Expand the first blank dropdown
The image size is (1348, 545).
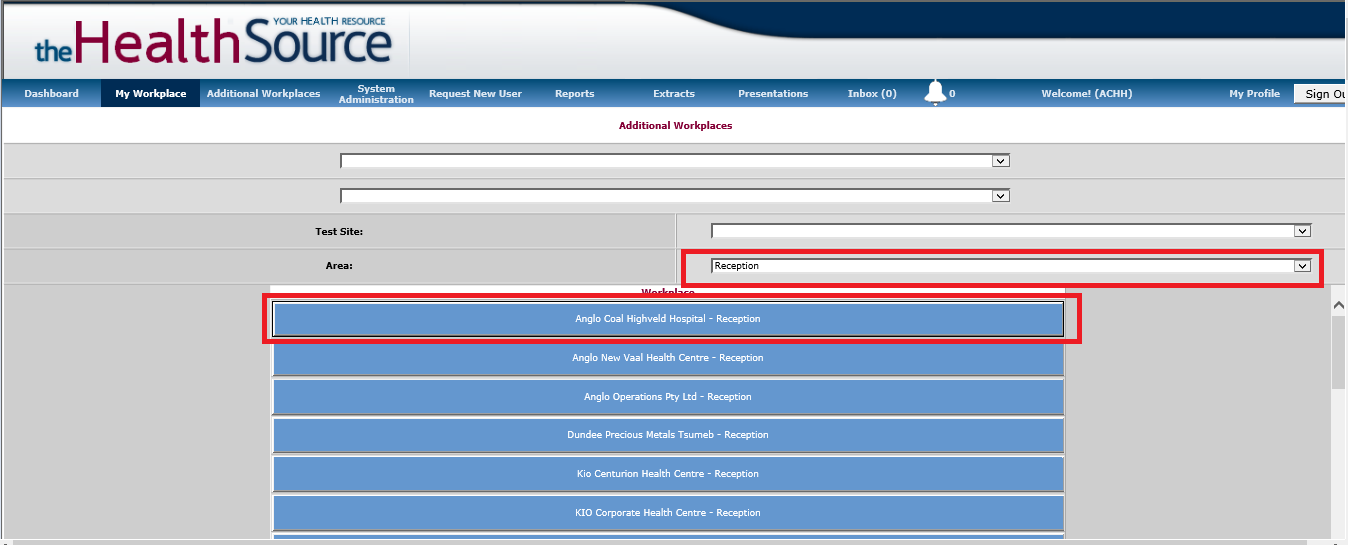[x=675, y=160]
